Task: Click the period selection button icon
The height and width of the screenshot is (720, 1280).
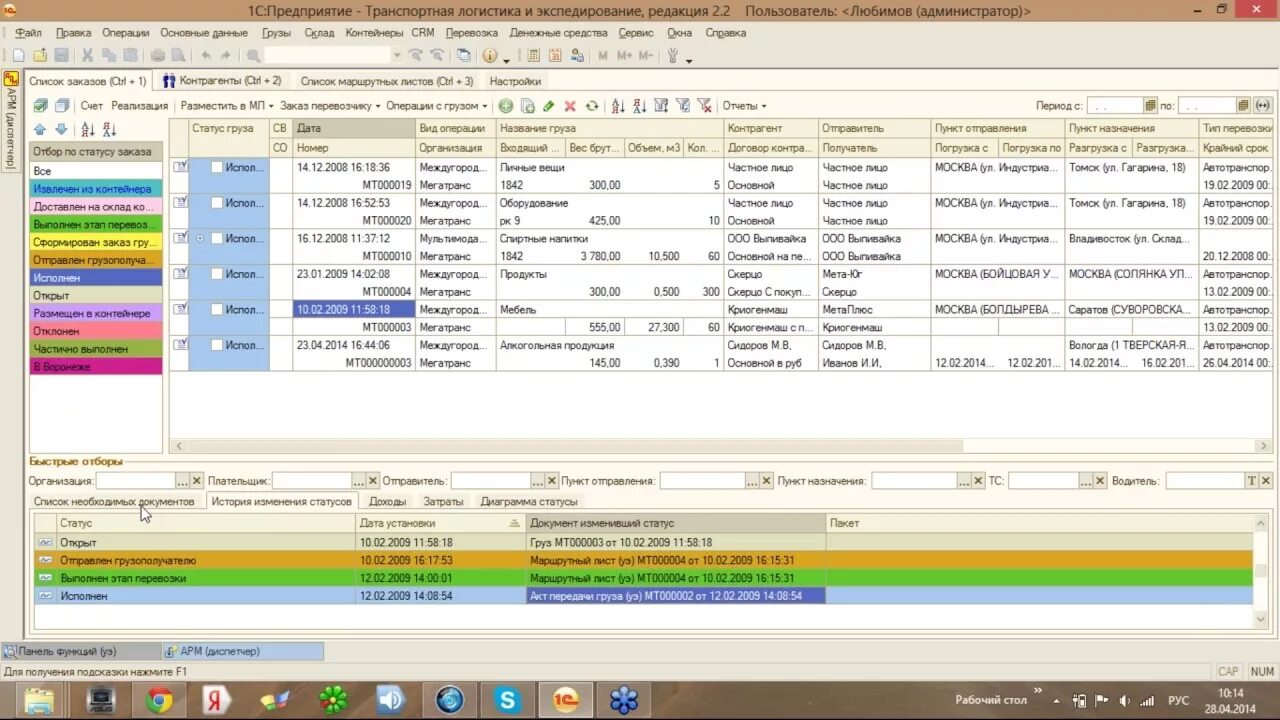Action: tap(1262, 105)
